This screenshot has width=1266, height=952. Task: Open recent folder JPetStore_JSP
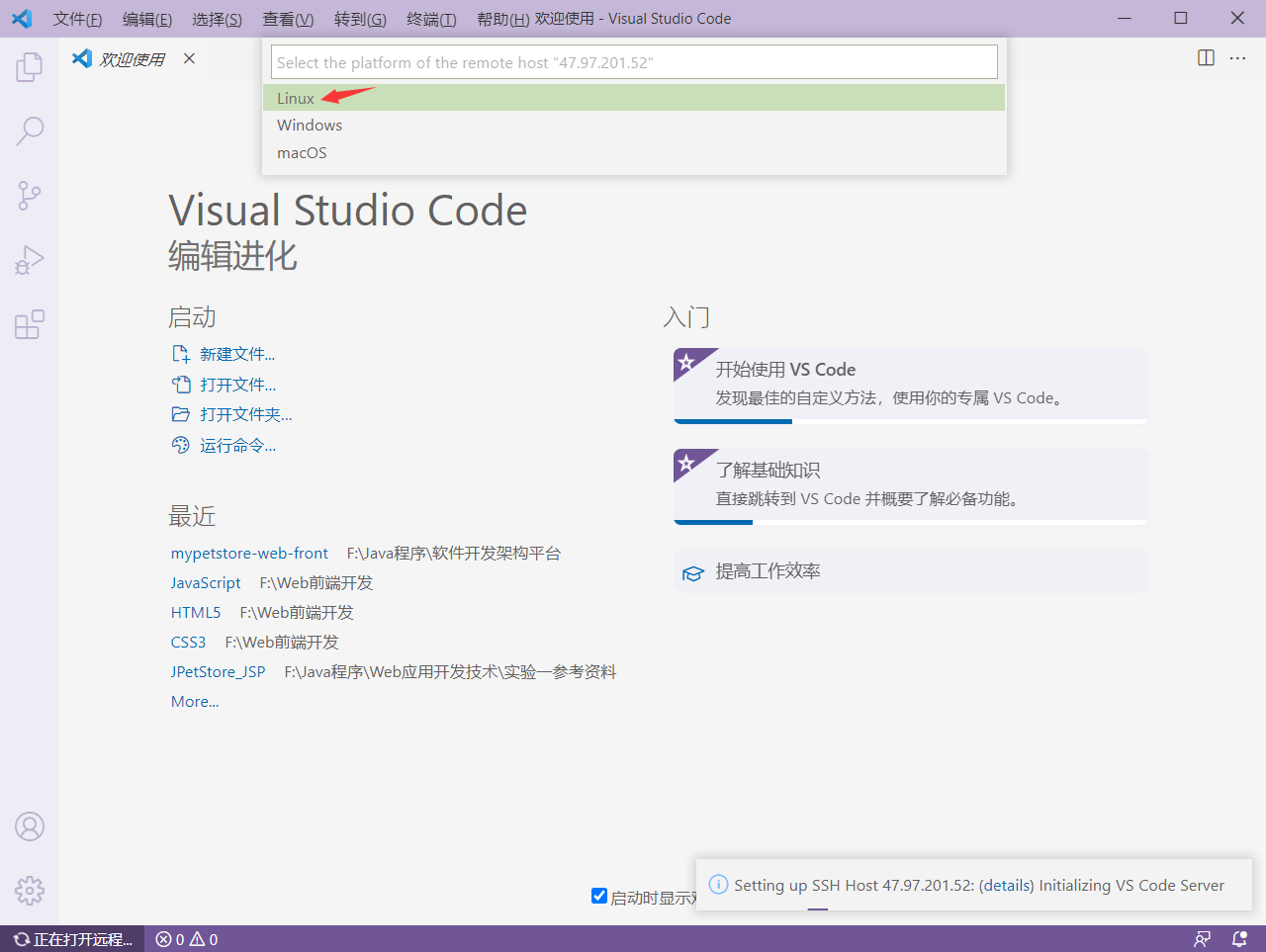218,671
